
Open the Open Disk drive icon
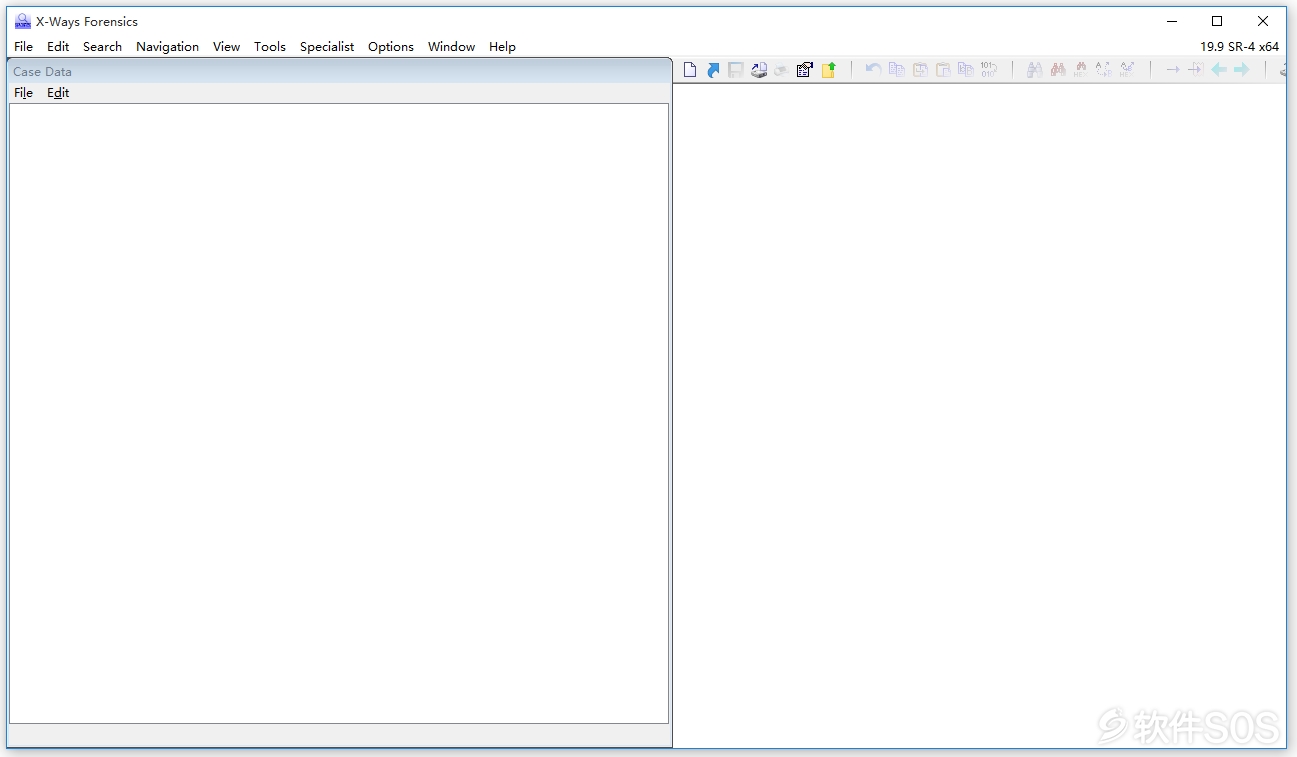point(759,70)
